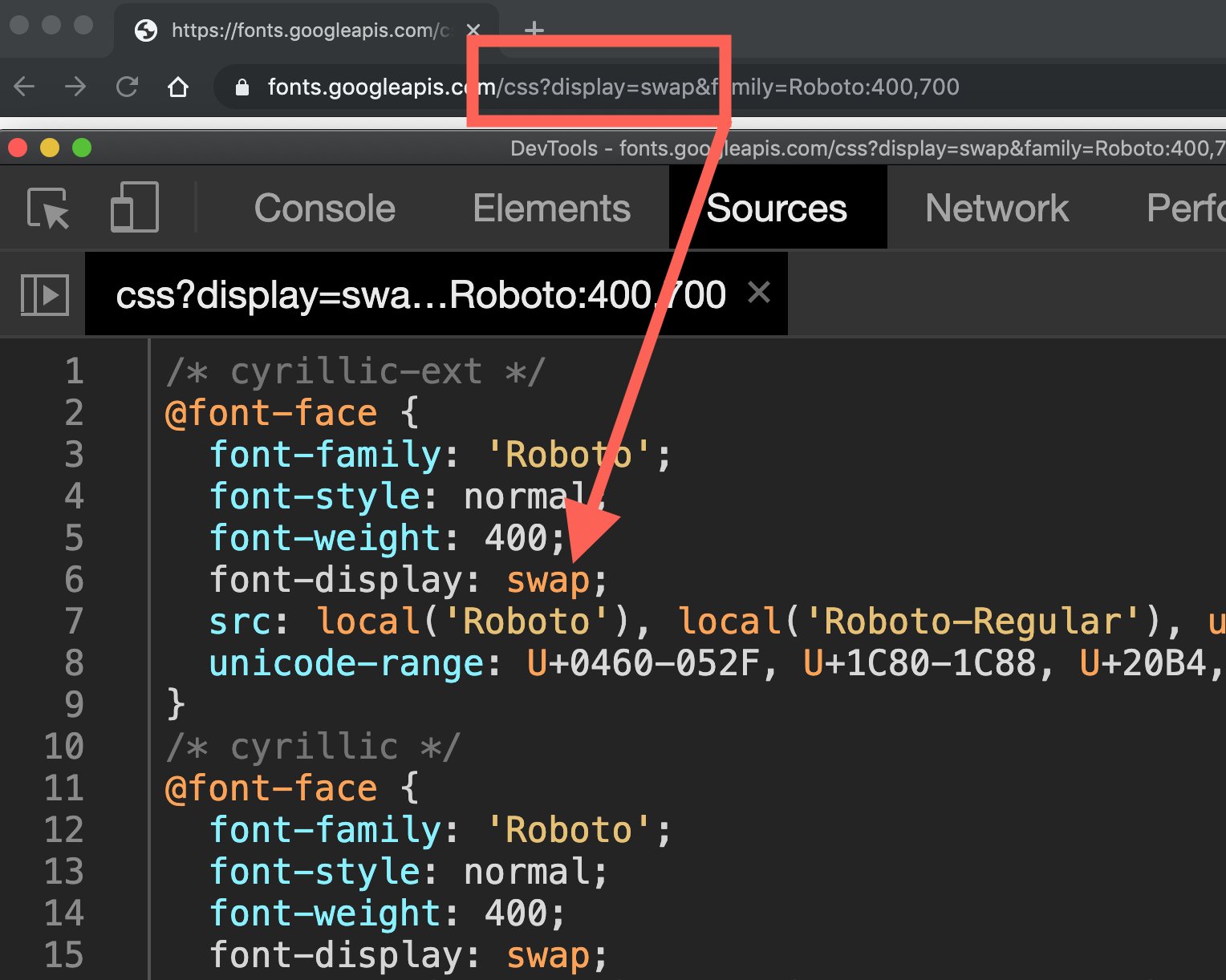Click the DevTools window title bar text
The height and width of the screenshot is (980, 1226).
point(867,148)
